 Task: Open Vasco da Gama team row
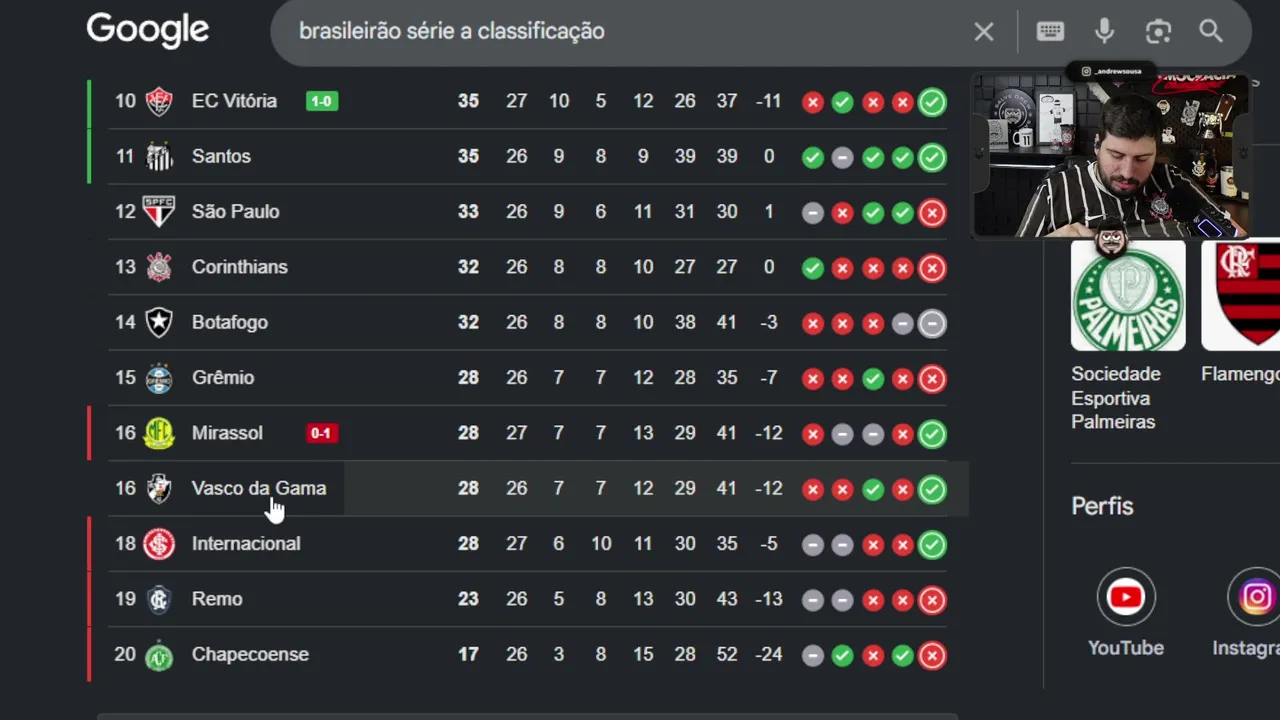point(528,488)
